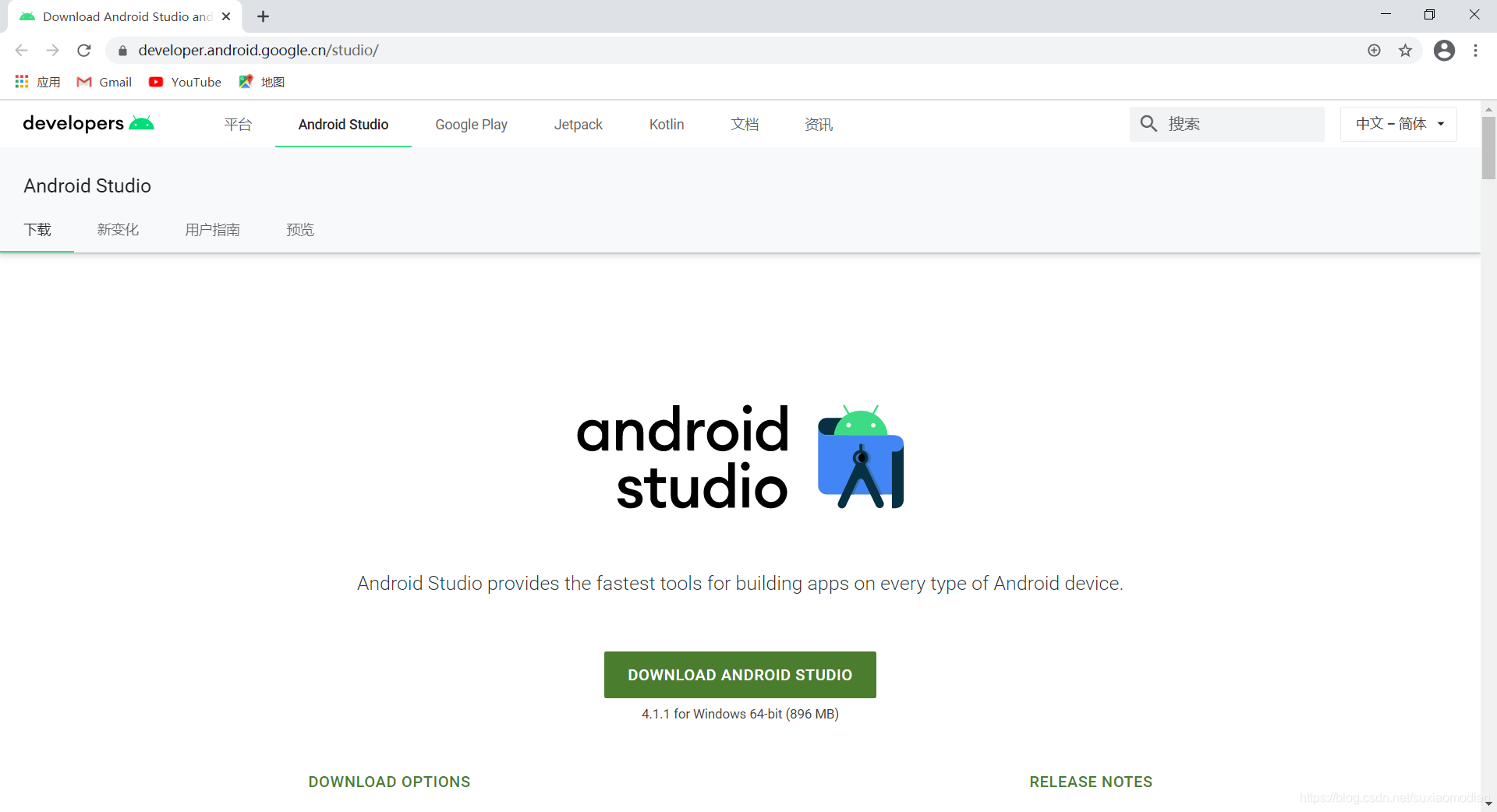1497x812 pixels.
Task: Go to Jetpack navigation item
Action: (x=579, y=125)
